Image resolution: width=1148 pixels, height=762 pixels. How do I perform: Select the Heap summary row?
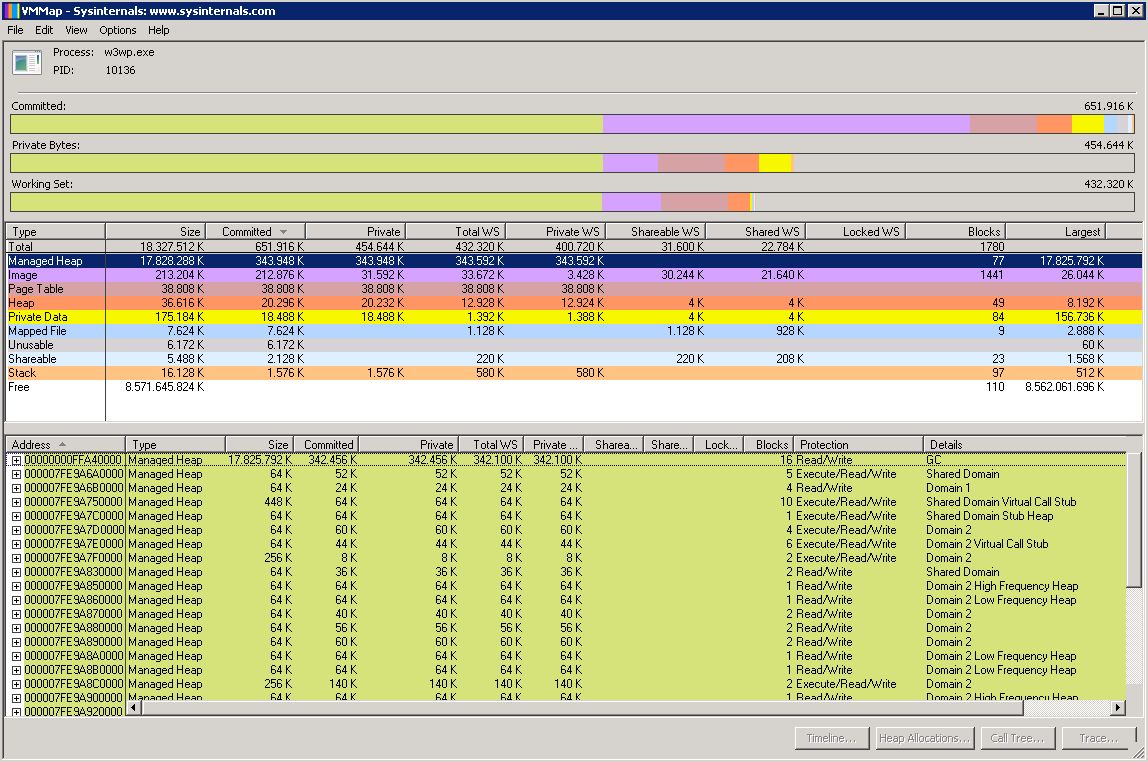[574, 303]
